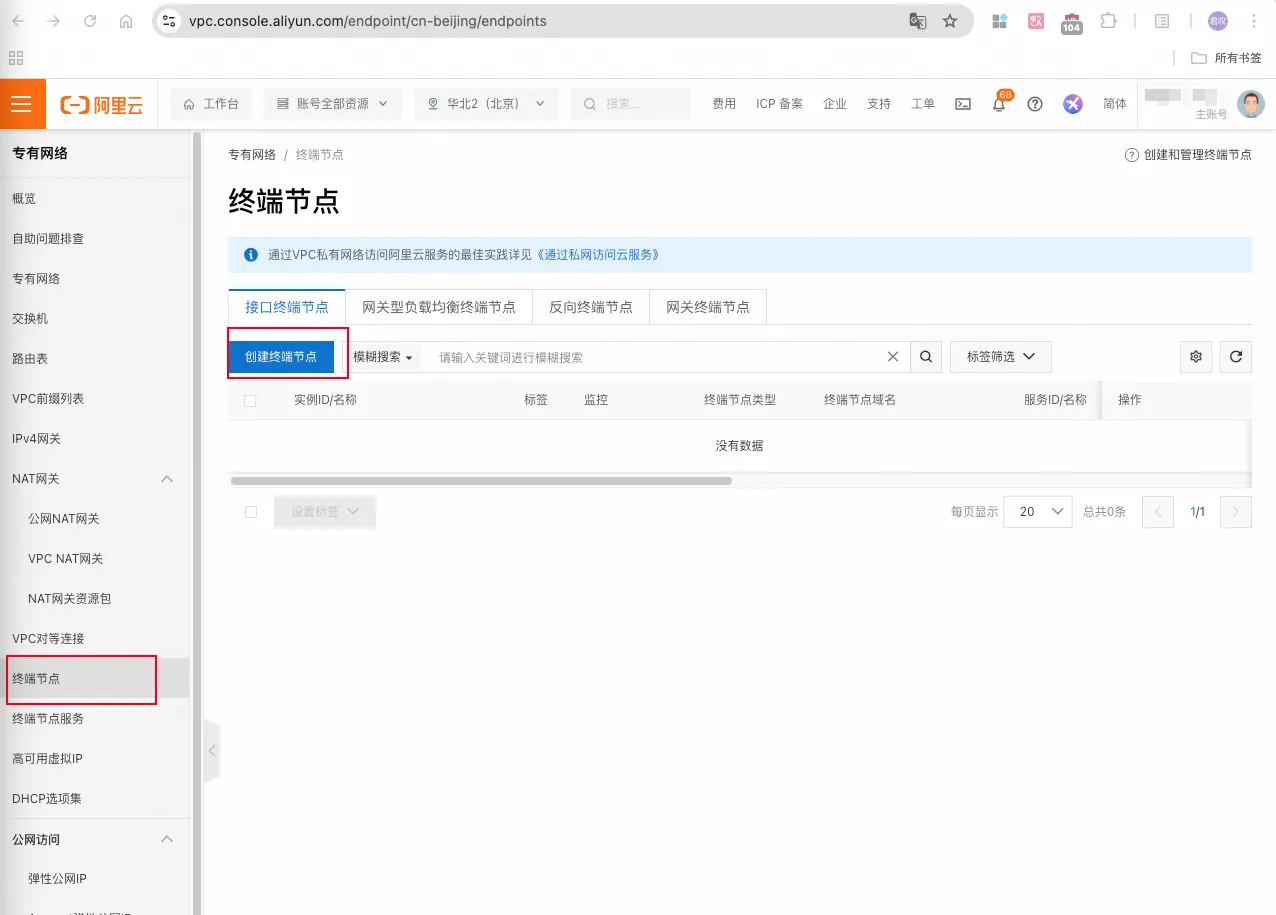
Task: Open the browser side panel icon
Action: click(1162, 21)
